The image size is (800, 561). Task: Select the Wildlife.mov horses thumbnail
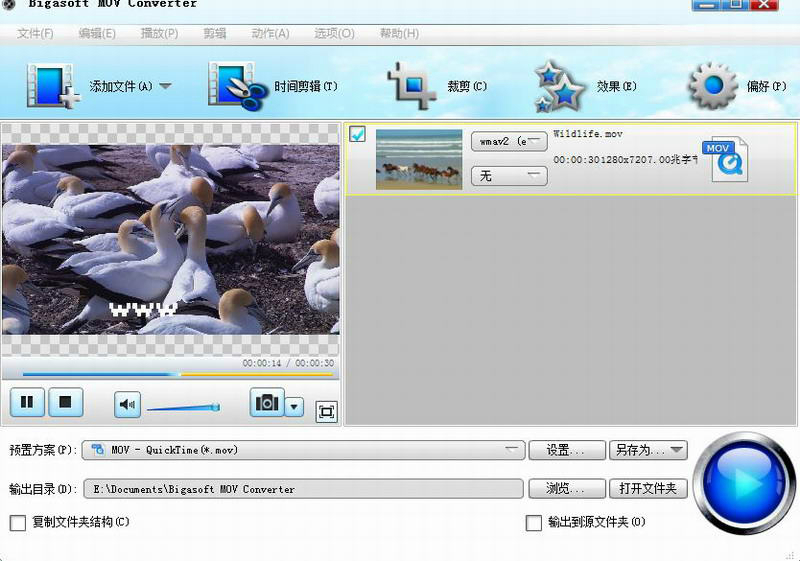[x=419, y=159]
